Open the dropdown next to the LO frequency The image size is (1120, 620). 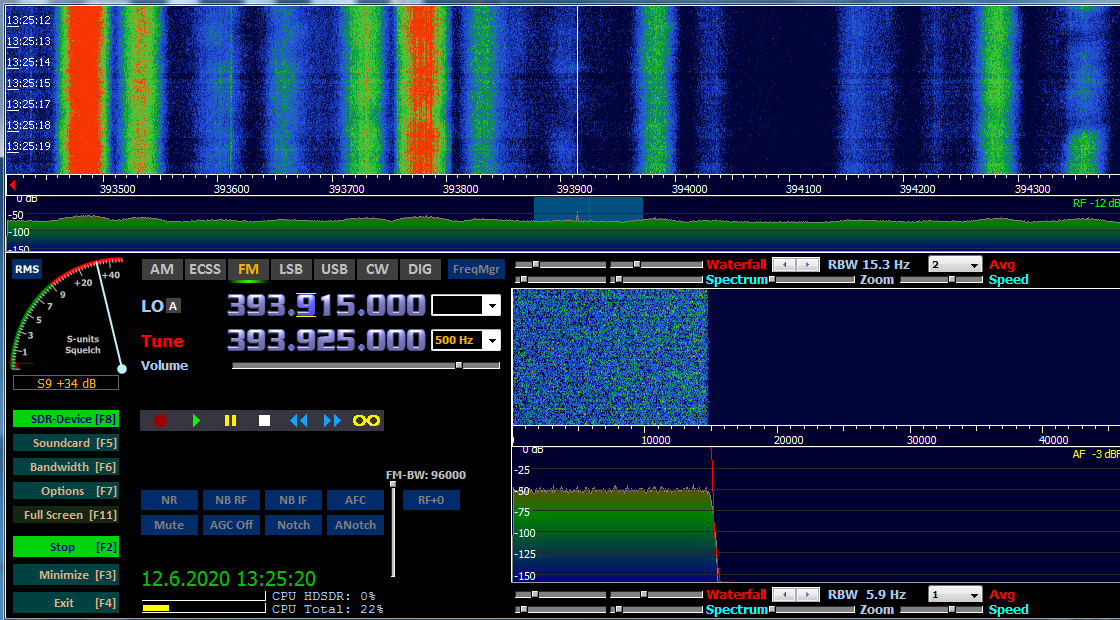pos(492,306)
